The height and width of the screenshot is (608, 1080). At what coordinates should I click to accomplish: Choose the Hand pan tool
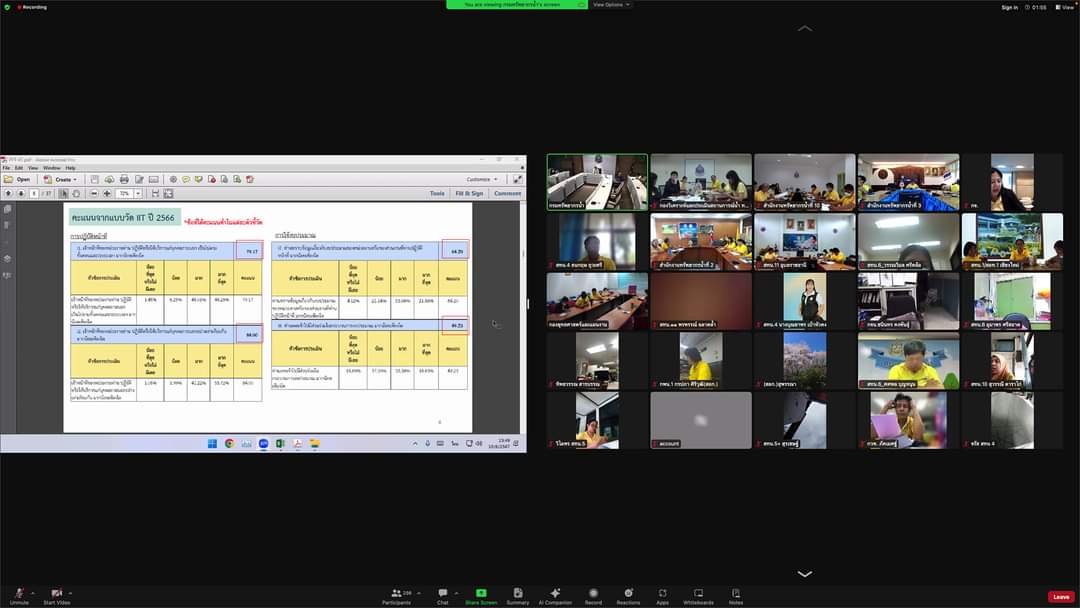click(76, 194)
